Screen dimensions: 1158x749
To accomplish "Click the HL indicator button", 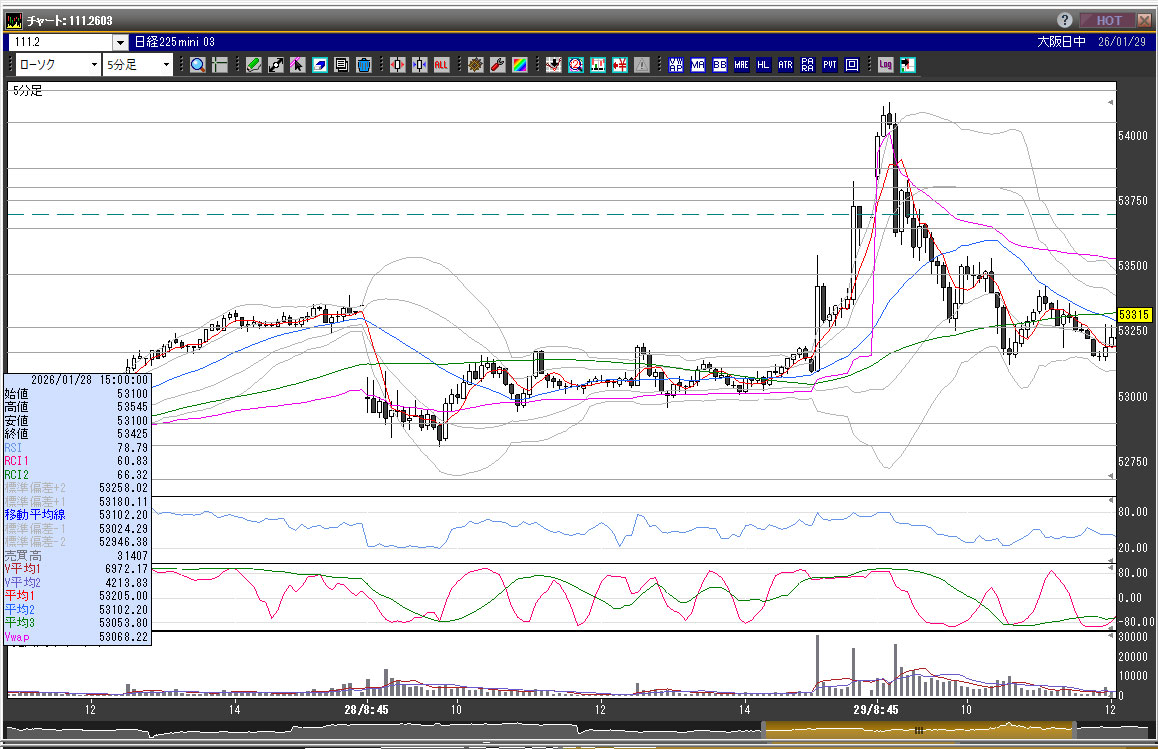I will pyautogui.click(x=763, y=65).
